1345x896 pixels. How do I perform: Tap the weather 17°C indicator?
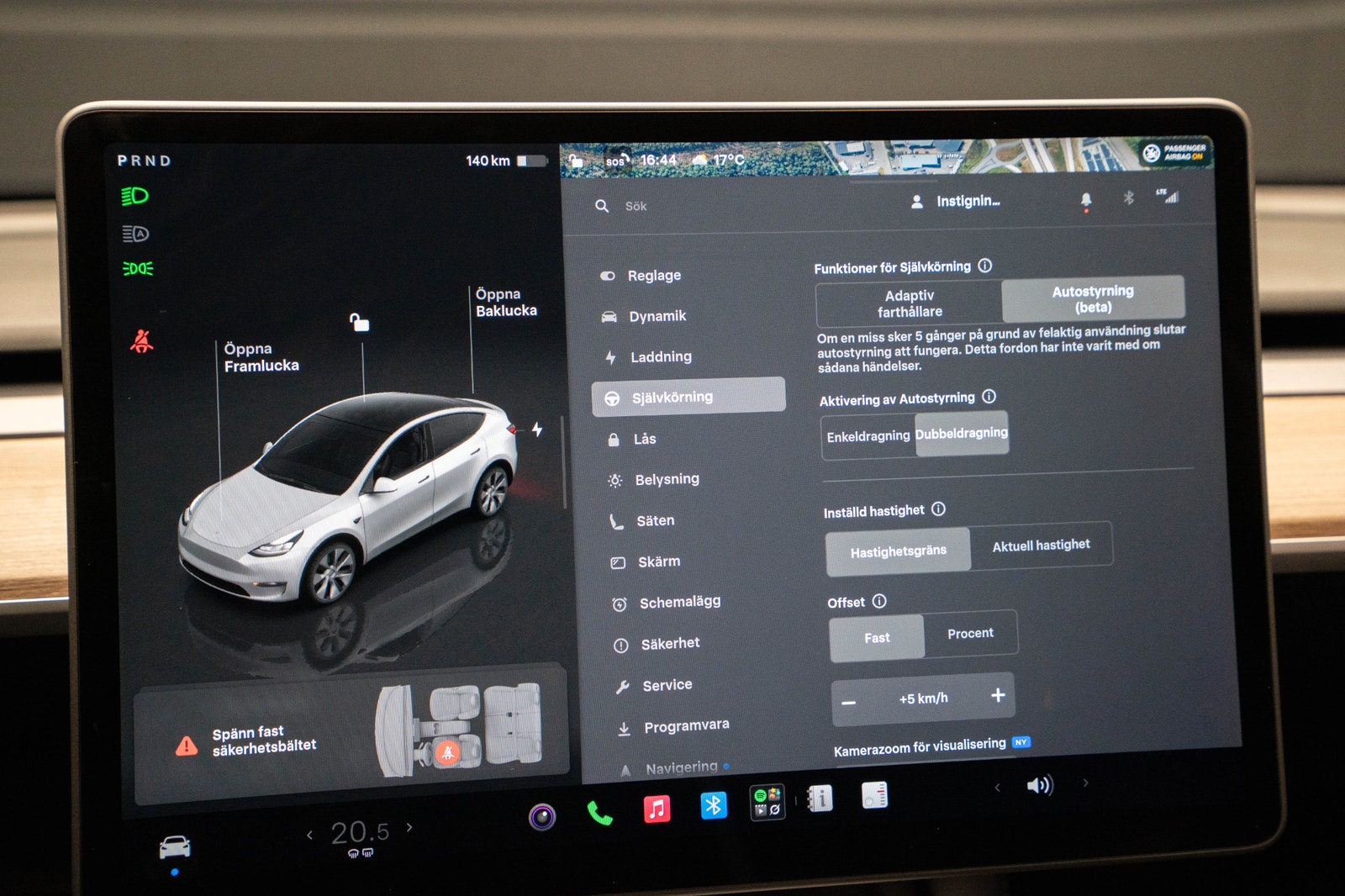tap(717, 160)
